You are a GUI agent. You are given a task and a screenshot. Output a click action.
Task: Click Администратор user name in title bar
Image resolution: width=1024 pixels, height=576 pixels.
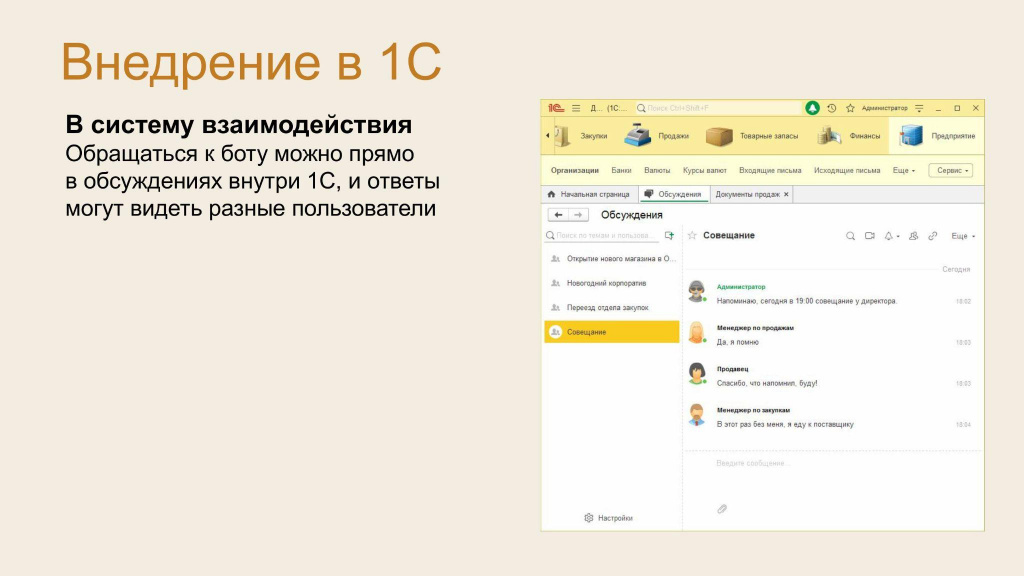click(884, 108)
